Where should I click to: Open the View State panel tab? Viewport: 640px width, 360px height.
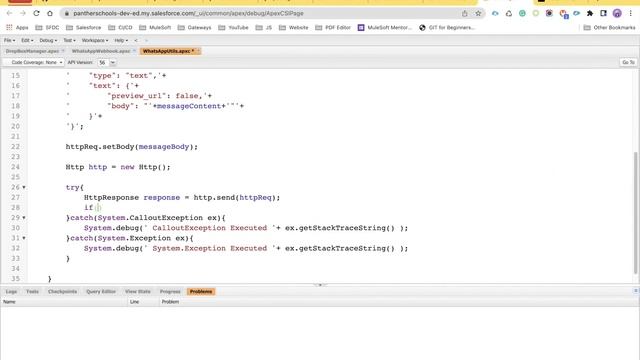[x=138, y=291]
